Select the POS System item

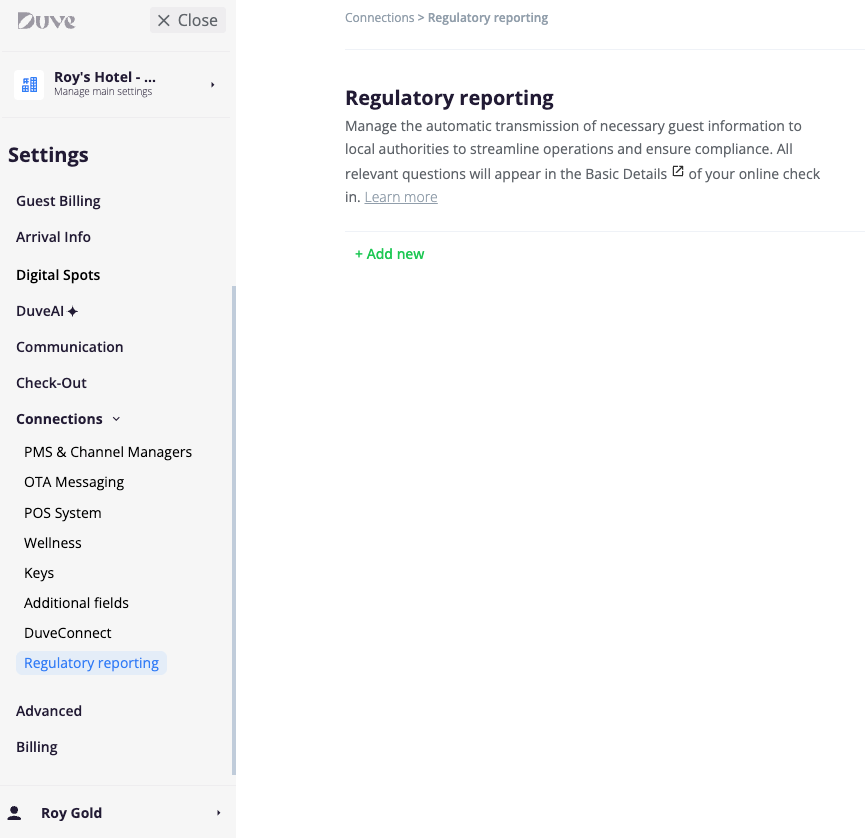[63, 513]
